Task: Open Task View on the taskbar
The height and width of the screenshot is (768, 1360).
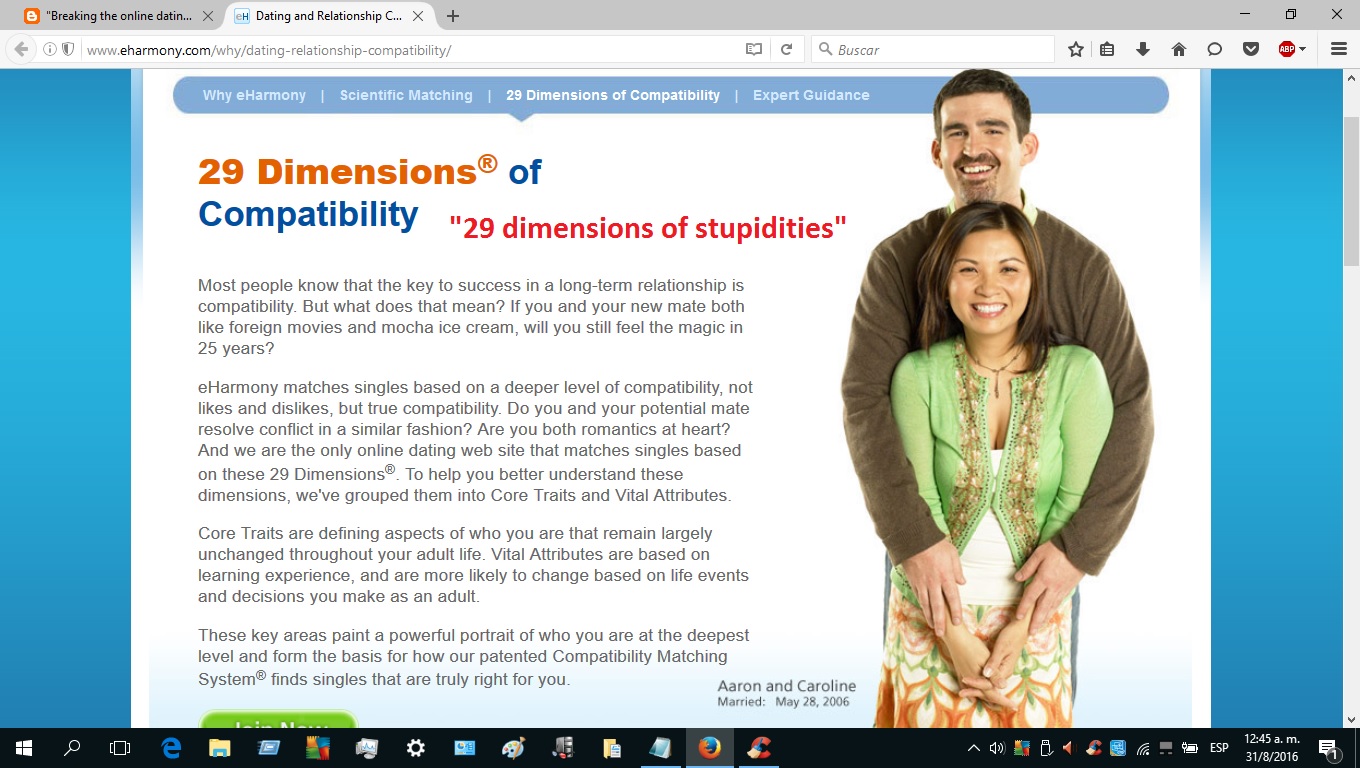Action: click(x=120, y=748)
